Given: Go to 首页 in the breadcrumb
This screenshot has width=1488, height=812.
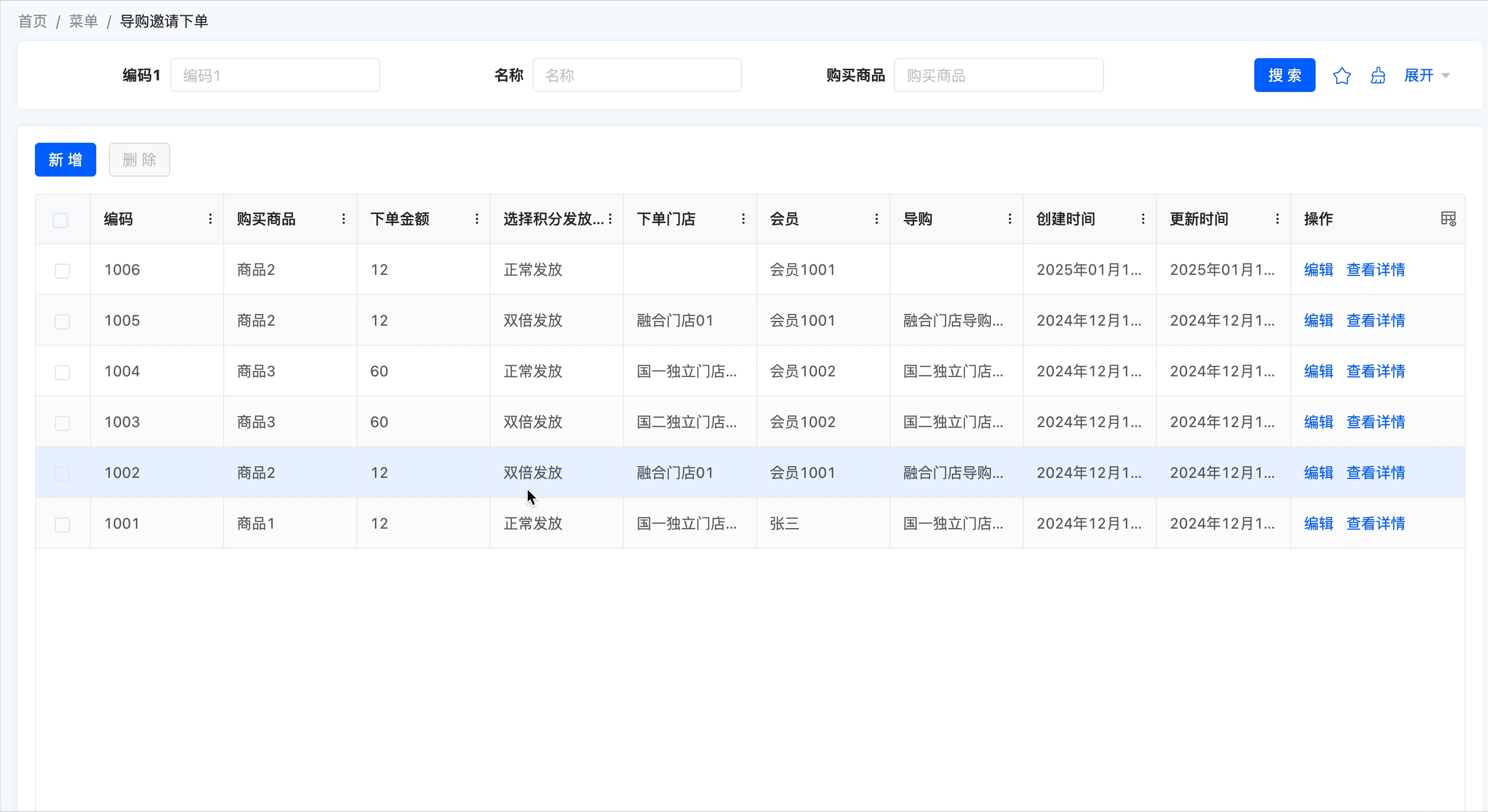Looking at the screenshot, I should [x=33, y=21].
